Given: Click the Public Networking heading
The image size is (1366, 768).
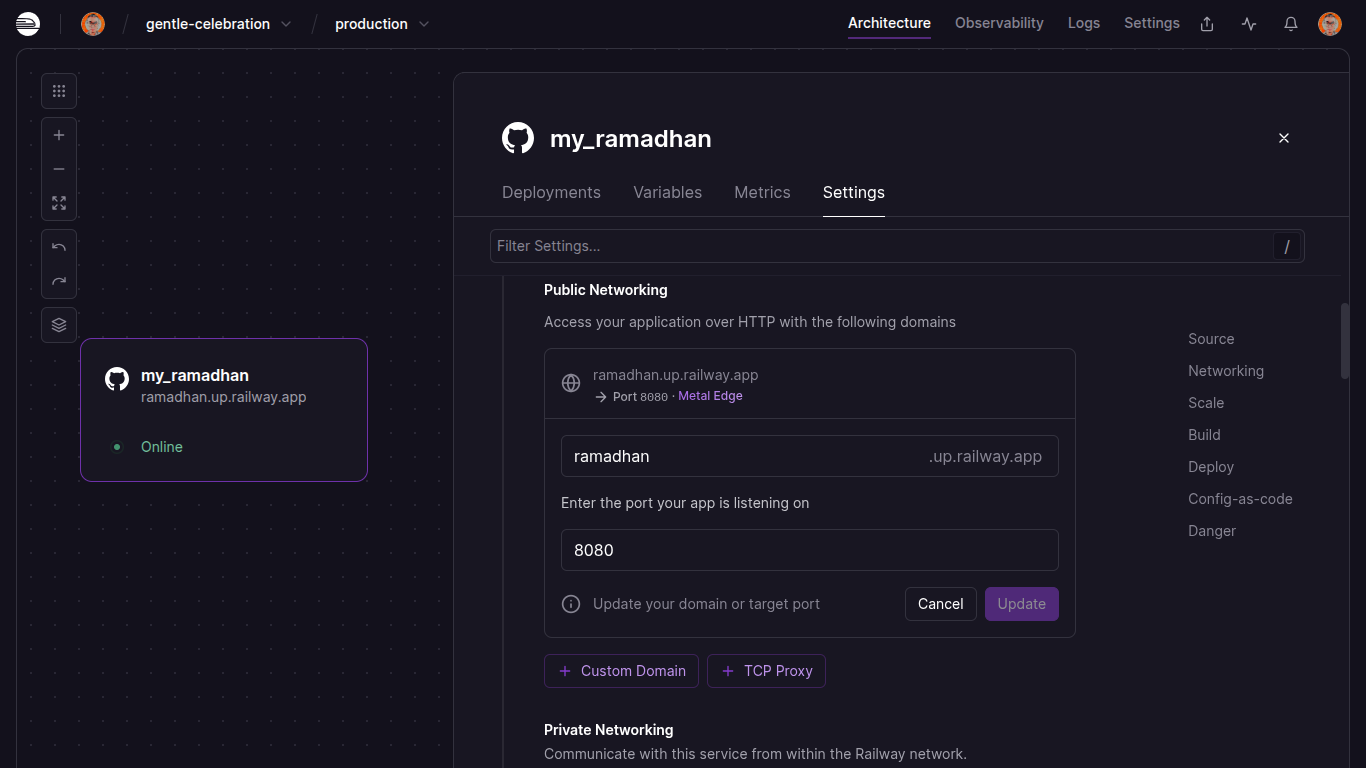Looking at the screenshot, I should [x=606, y=290].
